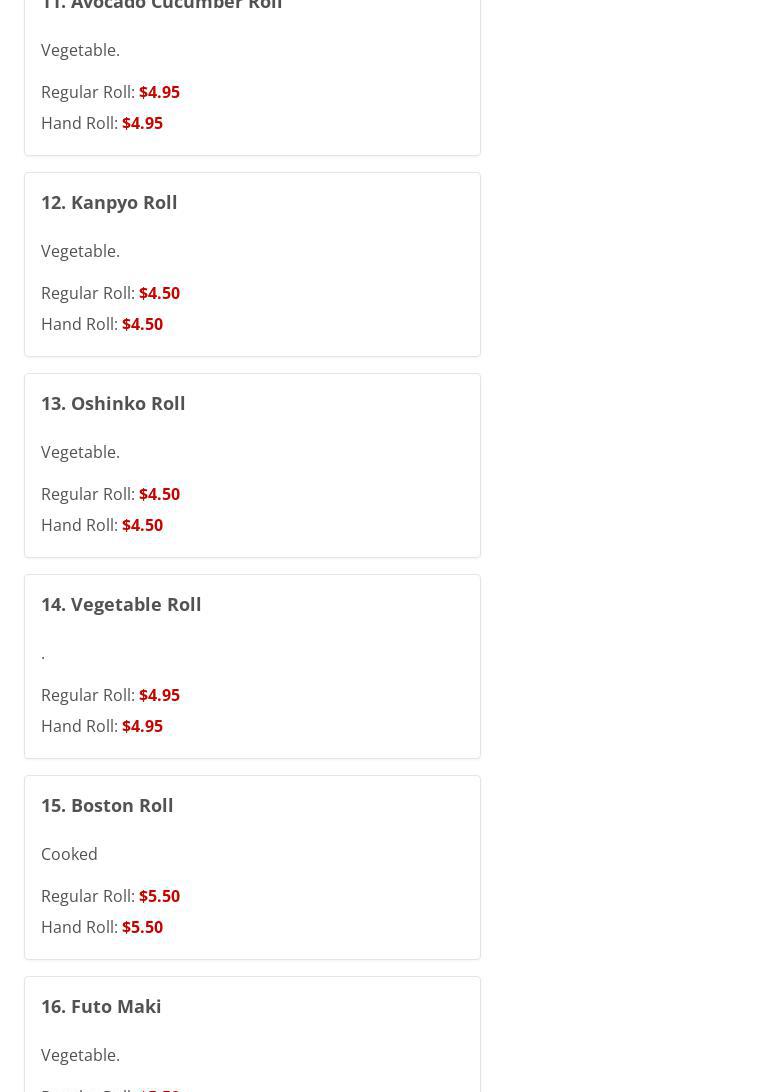Click the 11. Avocado Cucumber Roll title
The height and width of the screenshot is (1092, 770).
[162, 5]
